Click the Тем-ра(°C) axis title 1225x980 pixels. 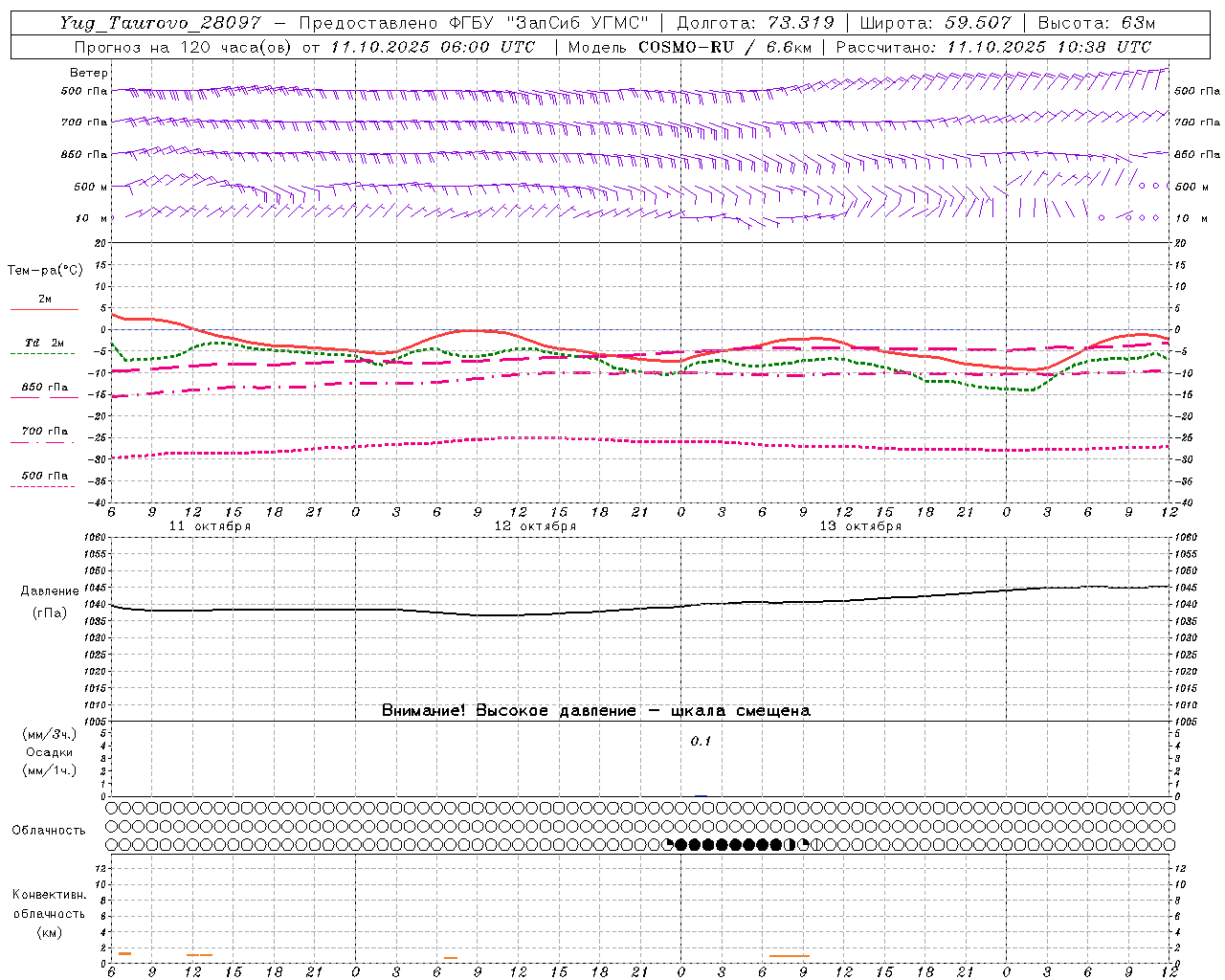coord(45,271)
